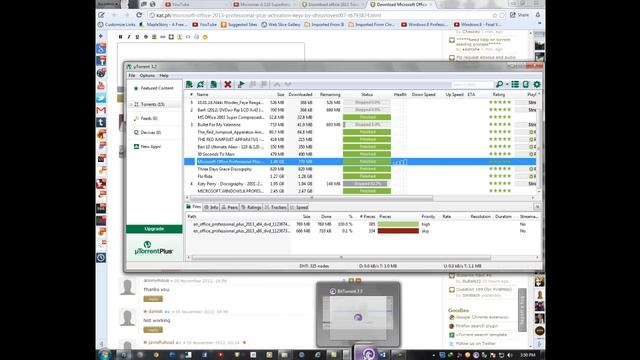This screenshot has height=360, width=640.
Task: Expand the Torrents (13) tree node
Action: pos(131,104)
